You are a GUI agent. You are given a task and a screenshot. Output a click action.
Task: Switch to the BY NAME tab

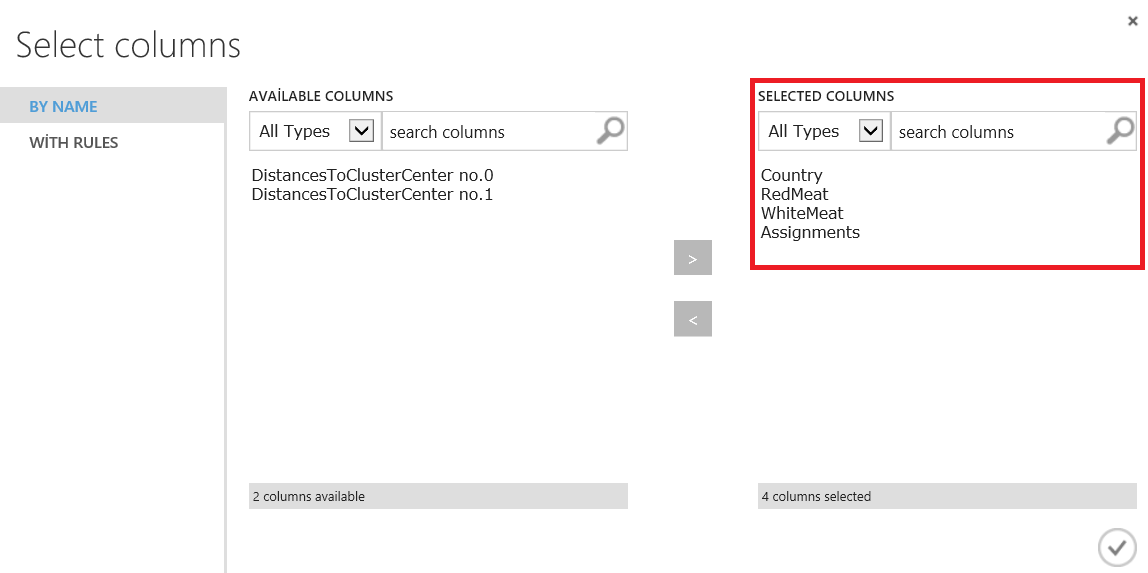coord(63,106)
